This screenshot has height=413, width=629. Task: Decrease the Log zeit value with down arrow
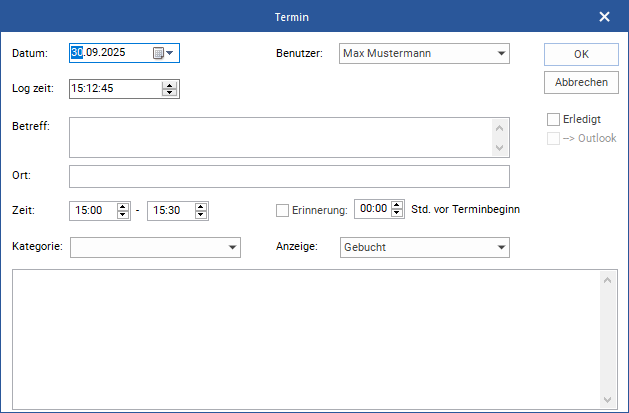[x=170, y=92]
